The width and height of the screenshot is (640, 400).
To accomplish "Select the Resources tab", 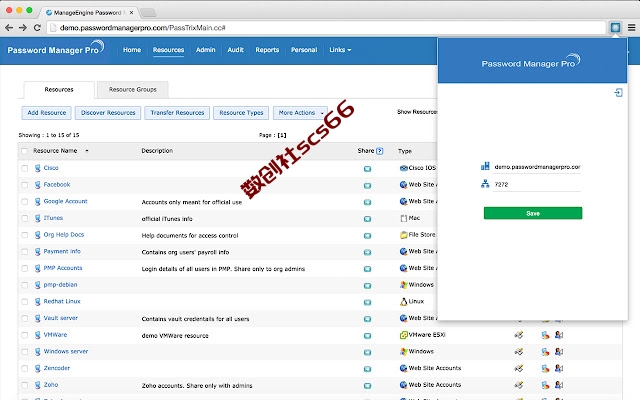I will click(x=59, y=89).
